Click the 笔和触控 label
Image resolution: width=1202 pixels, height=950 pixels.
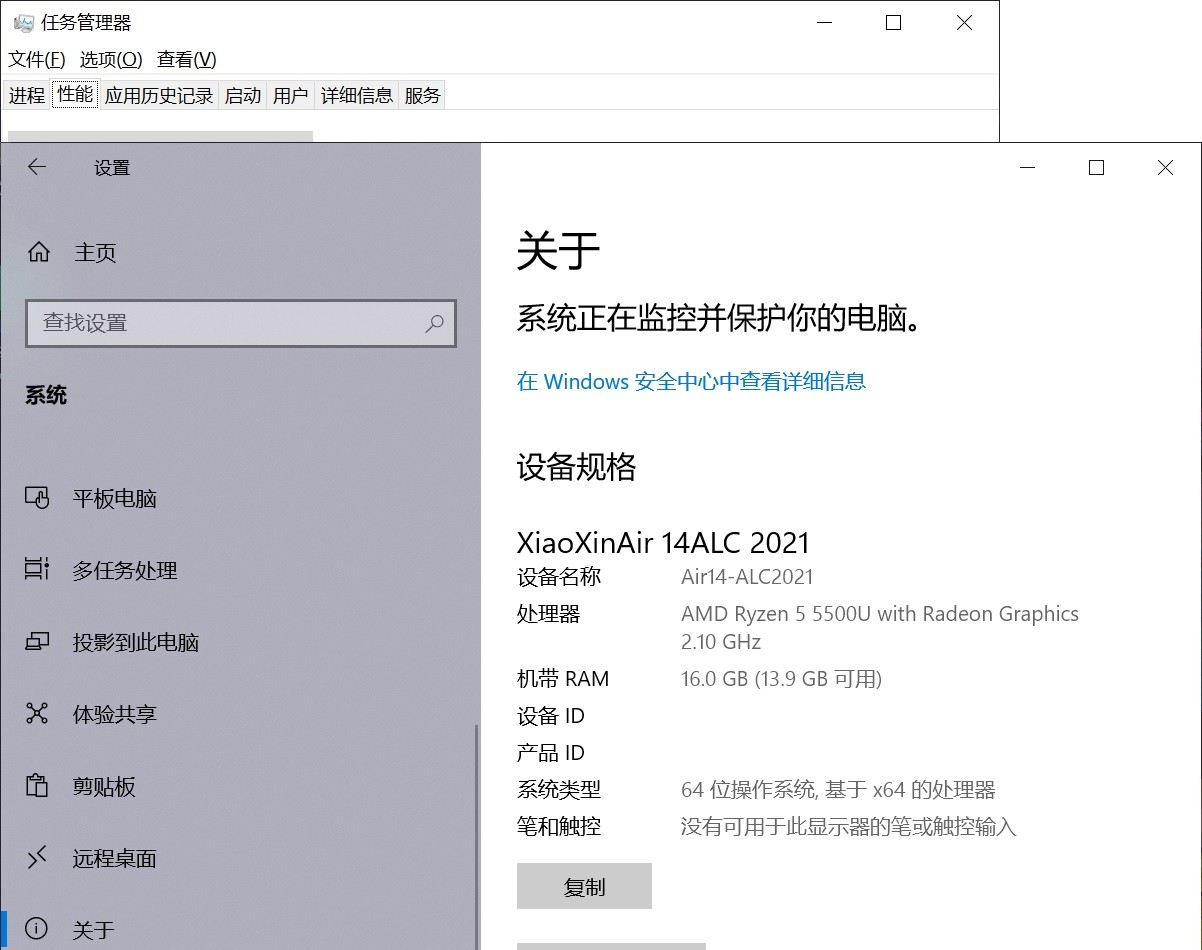pyautogui.click(x=559, y=827)
